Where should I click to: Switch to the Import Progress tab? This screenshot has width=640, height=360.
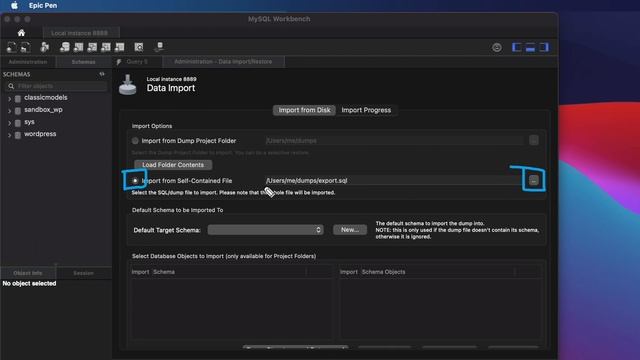tap(366, 110)
